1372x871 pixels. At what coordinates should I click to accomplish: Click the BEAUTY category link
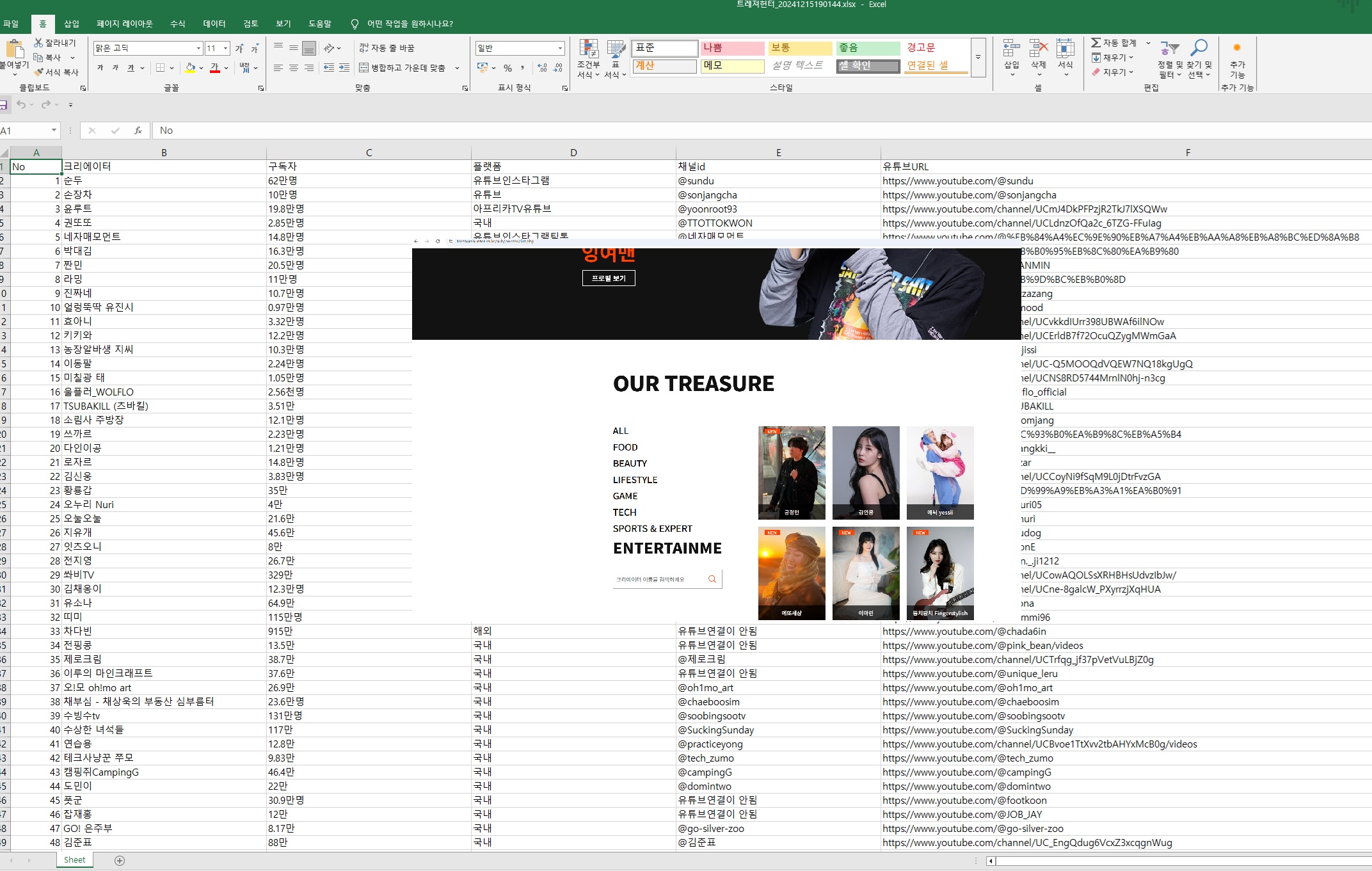coord(630,463)
